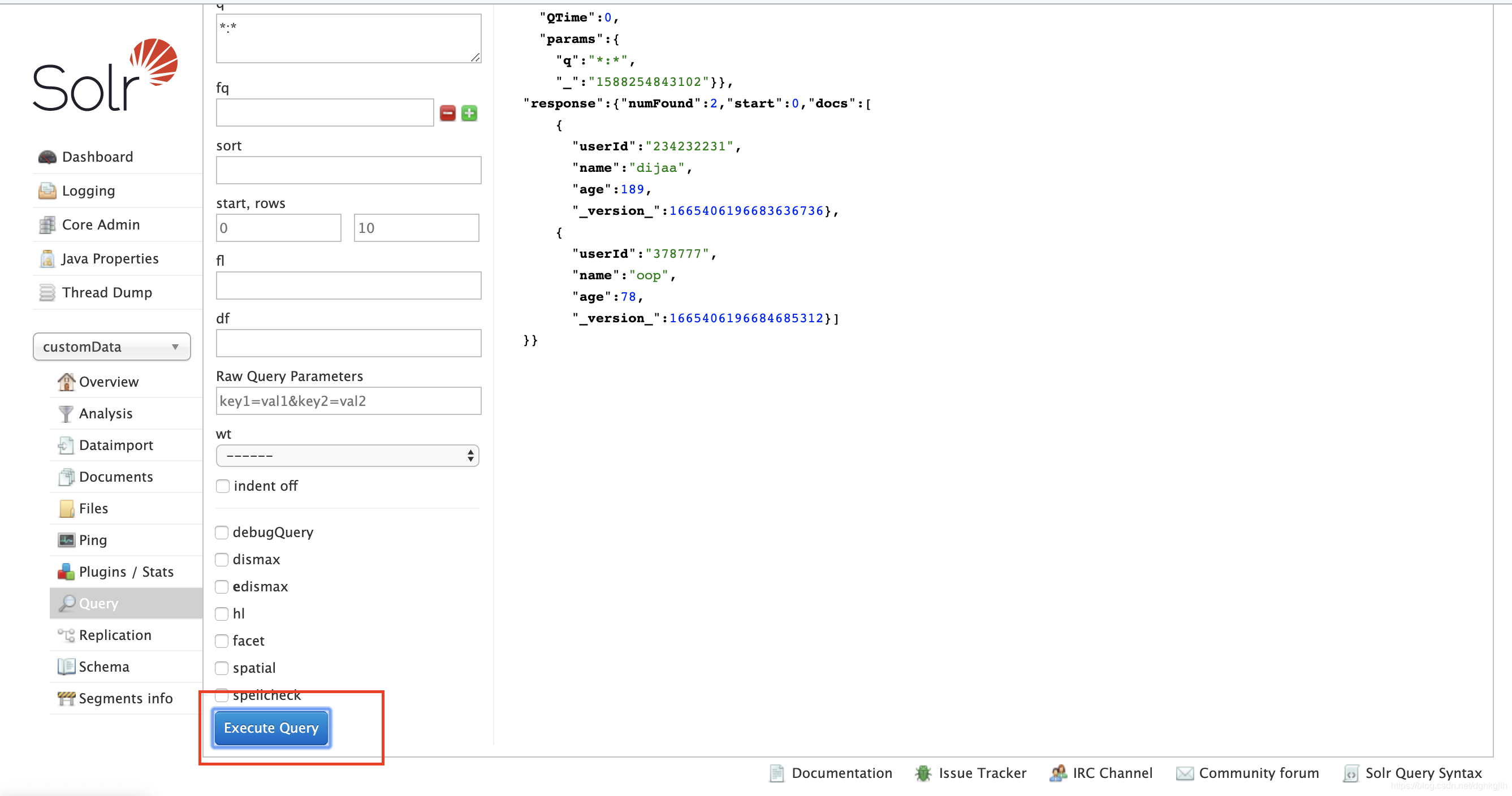
Task: Open Logging menu item
Action: (x=118, y=192)
